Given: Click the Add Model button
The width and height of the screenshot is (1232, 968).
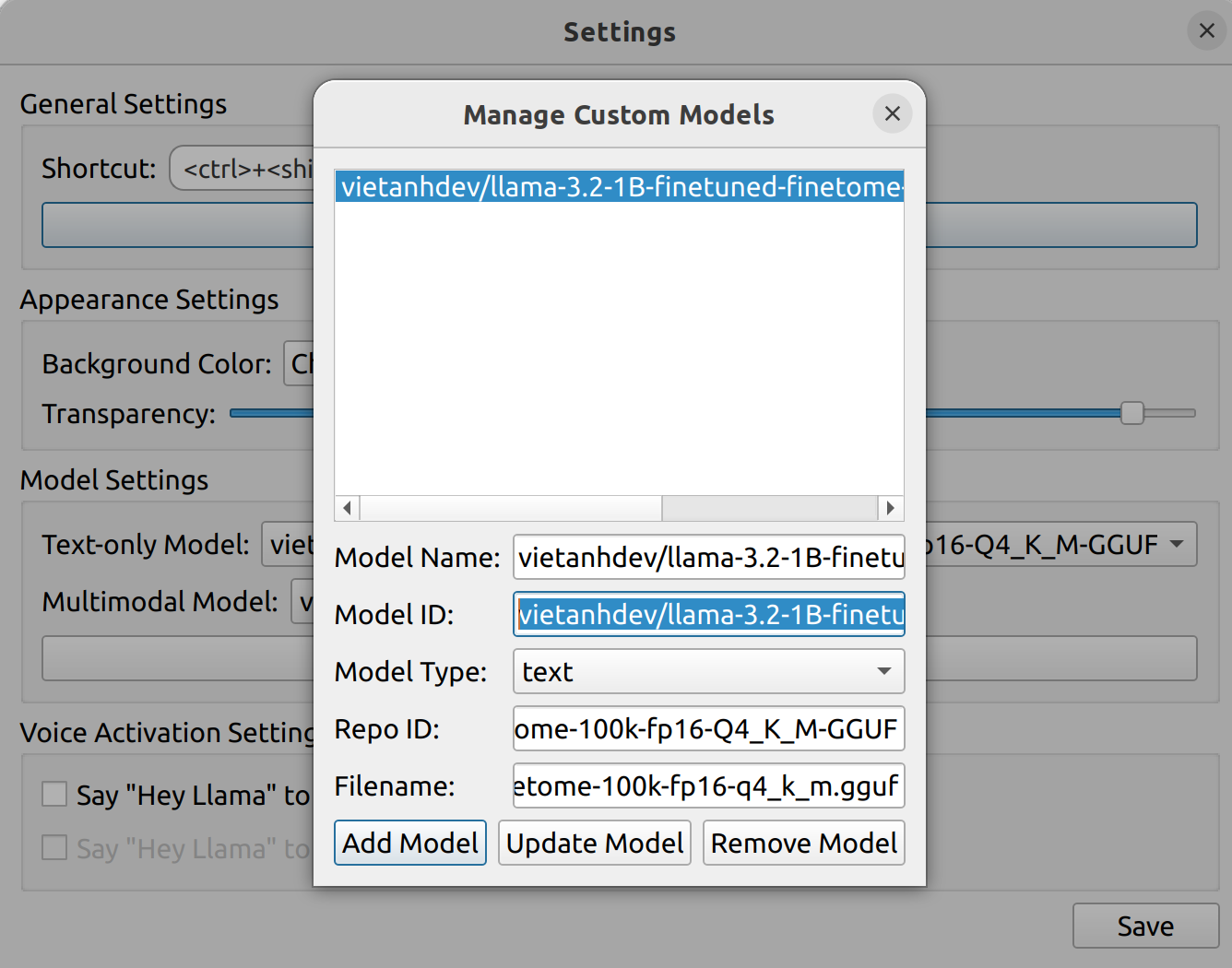Looking at the screenshot, I should coord(410,843).
